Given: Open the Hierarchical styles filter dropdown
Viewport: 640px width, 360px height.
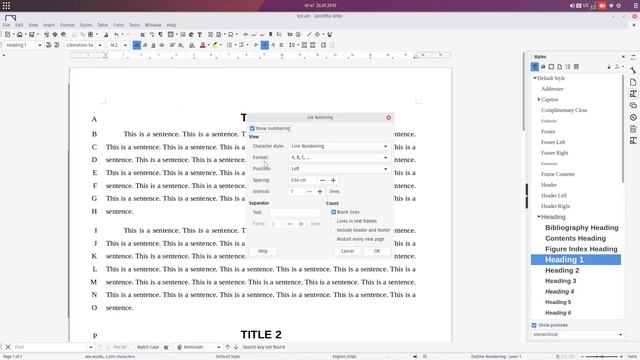Looking at the screenshot, I should pyautogui.click(x=577, y=334).
